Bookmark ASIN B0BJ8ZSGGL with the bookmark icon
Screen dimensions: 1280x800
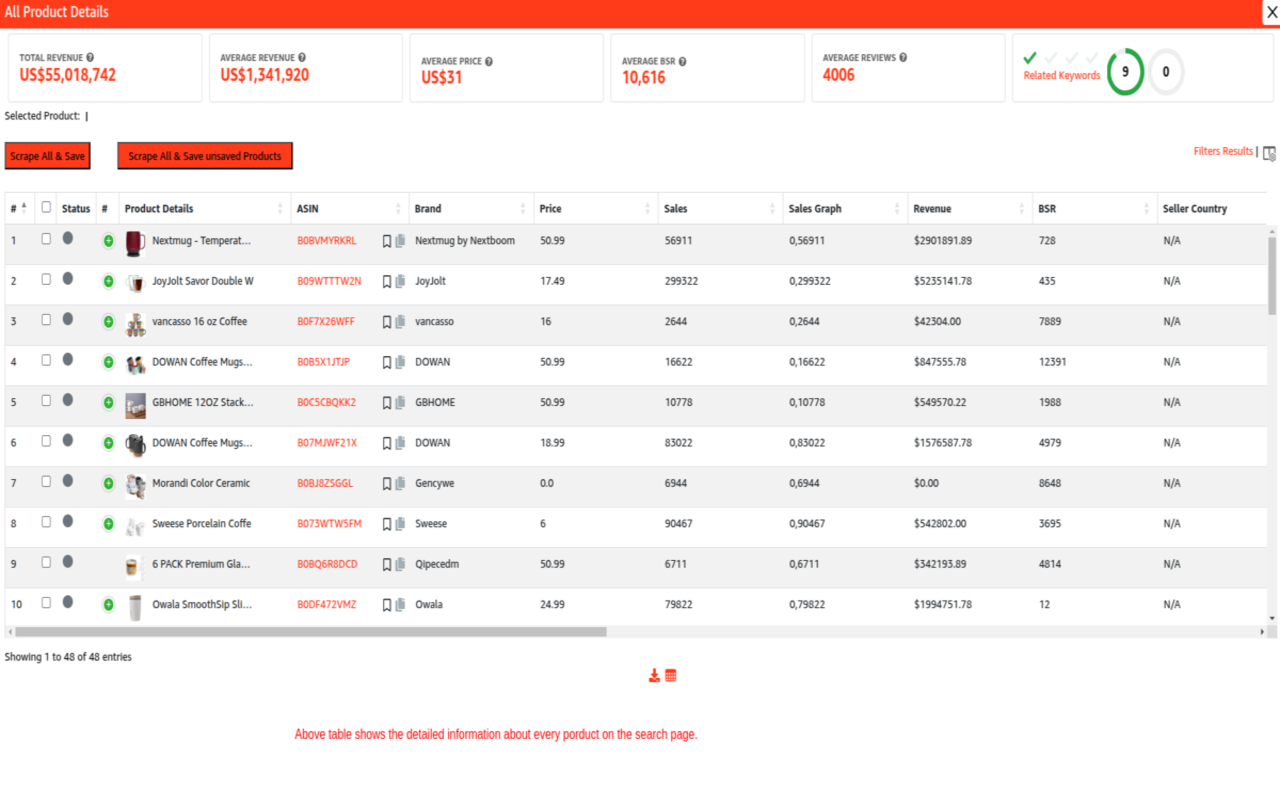[387, 484]
